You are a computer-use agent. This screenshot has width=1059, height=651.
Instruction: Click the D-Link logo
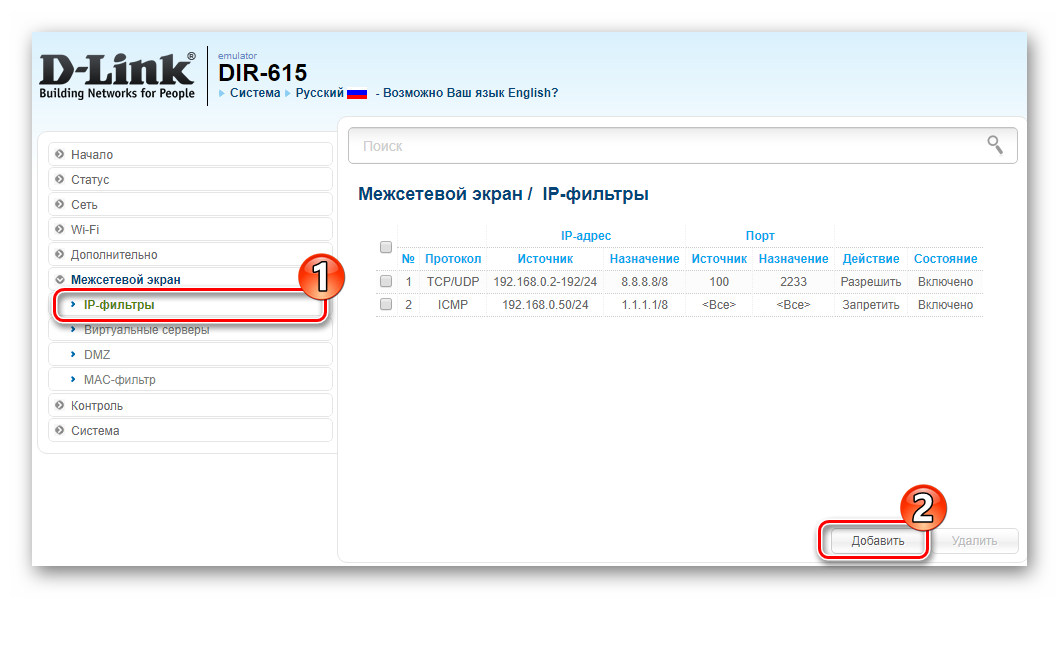[x=118, y=76]
